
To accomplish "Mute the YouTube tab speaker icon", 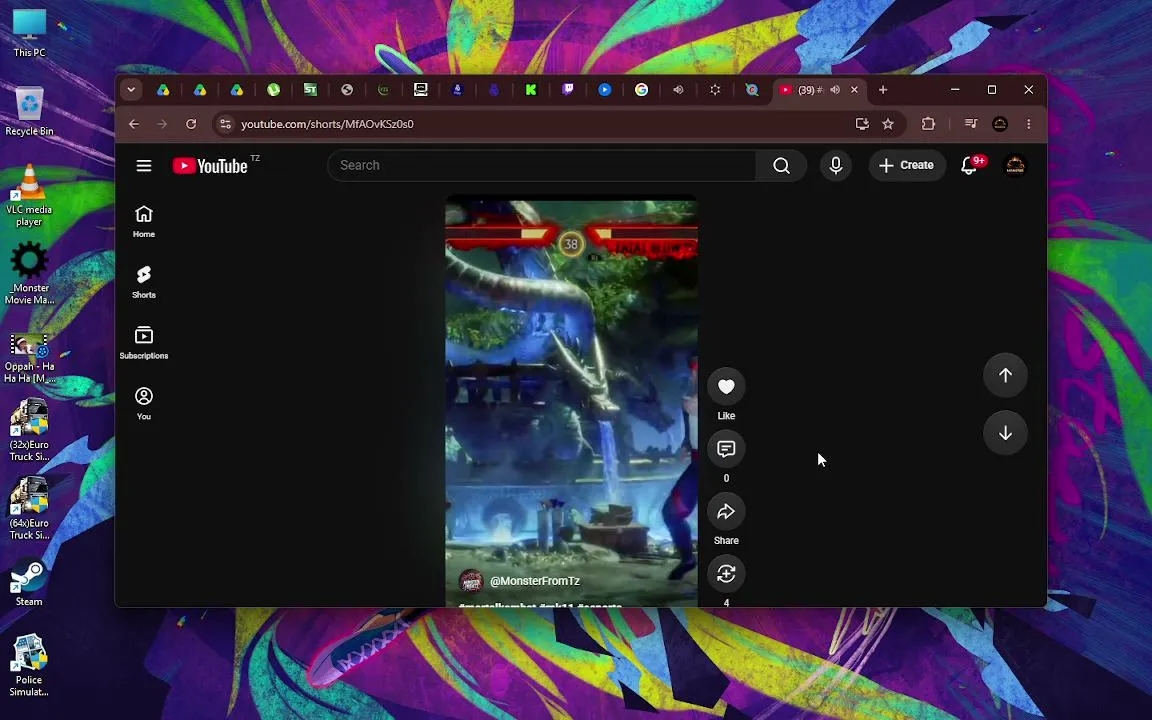I will tap(835, 90).
